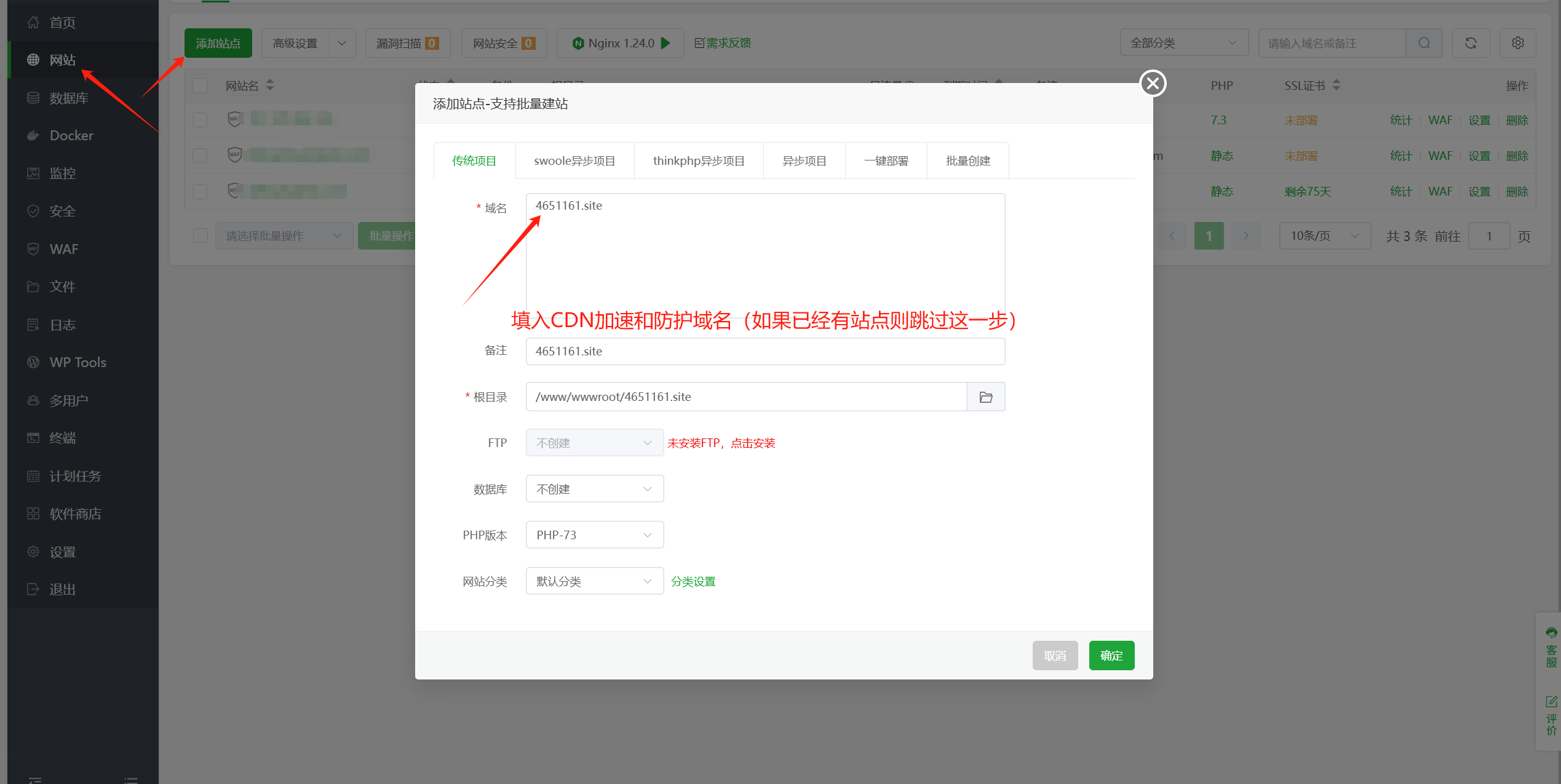Screen dimensions: 1561x784
Task: Click the search magnifier icon
Action: pyautogui.click(x=1424, y=43)
